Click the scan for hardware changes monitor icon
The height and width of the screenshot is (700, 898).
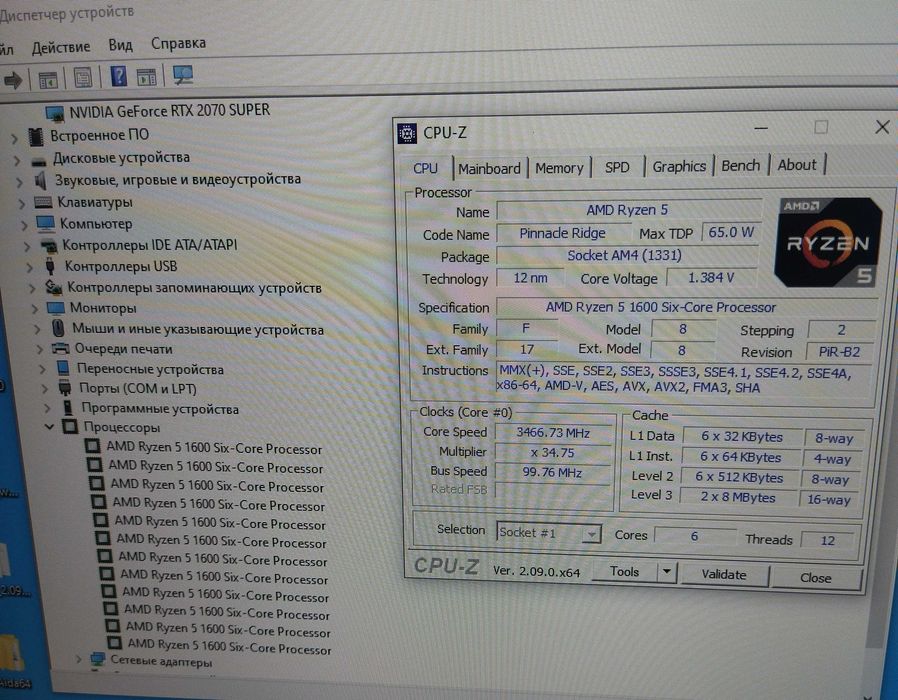point(183,74)
